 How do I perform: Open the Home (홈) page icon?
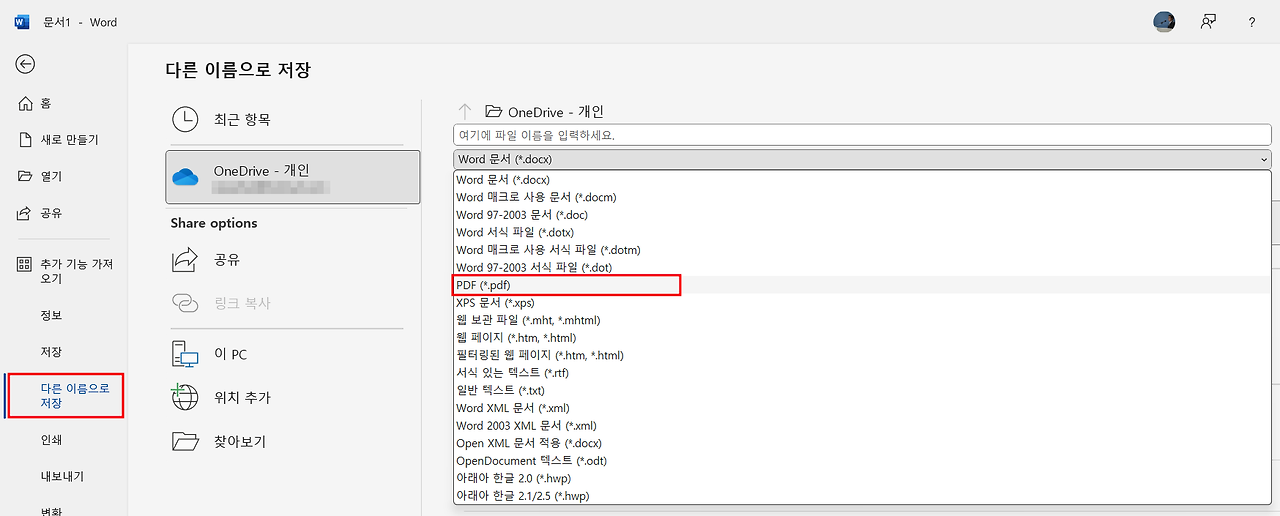[26, 104]
